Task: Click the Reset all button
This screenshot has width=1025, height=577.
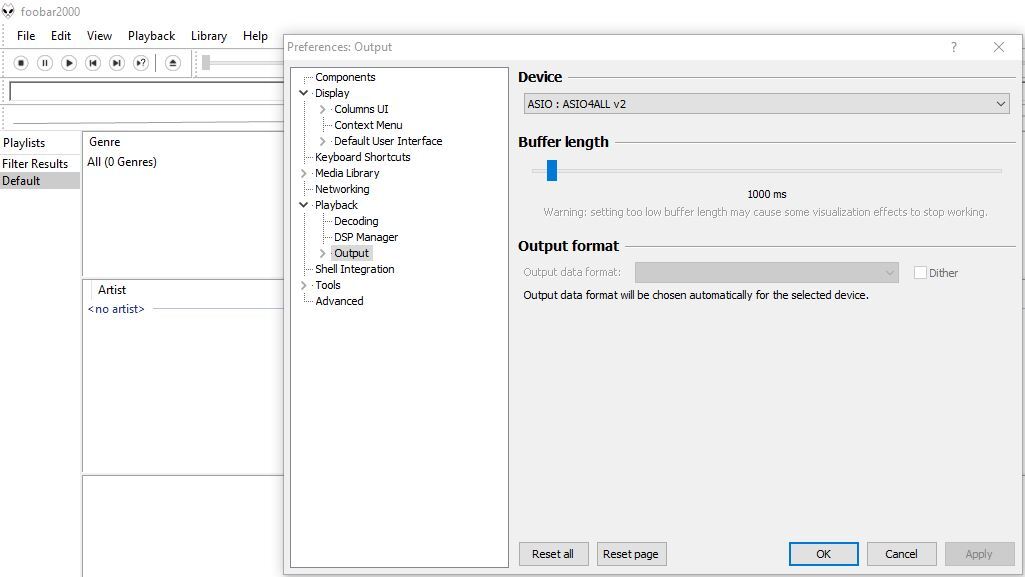Action: click(x=553, y=554)
